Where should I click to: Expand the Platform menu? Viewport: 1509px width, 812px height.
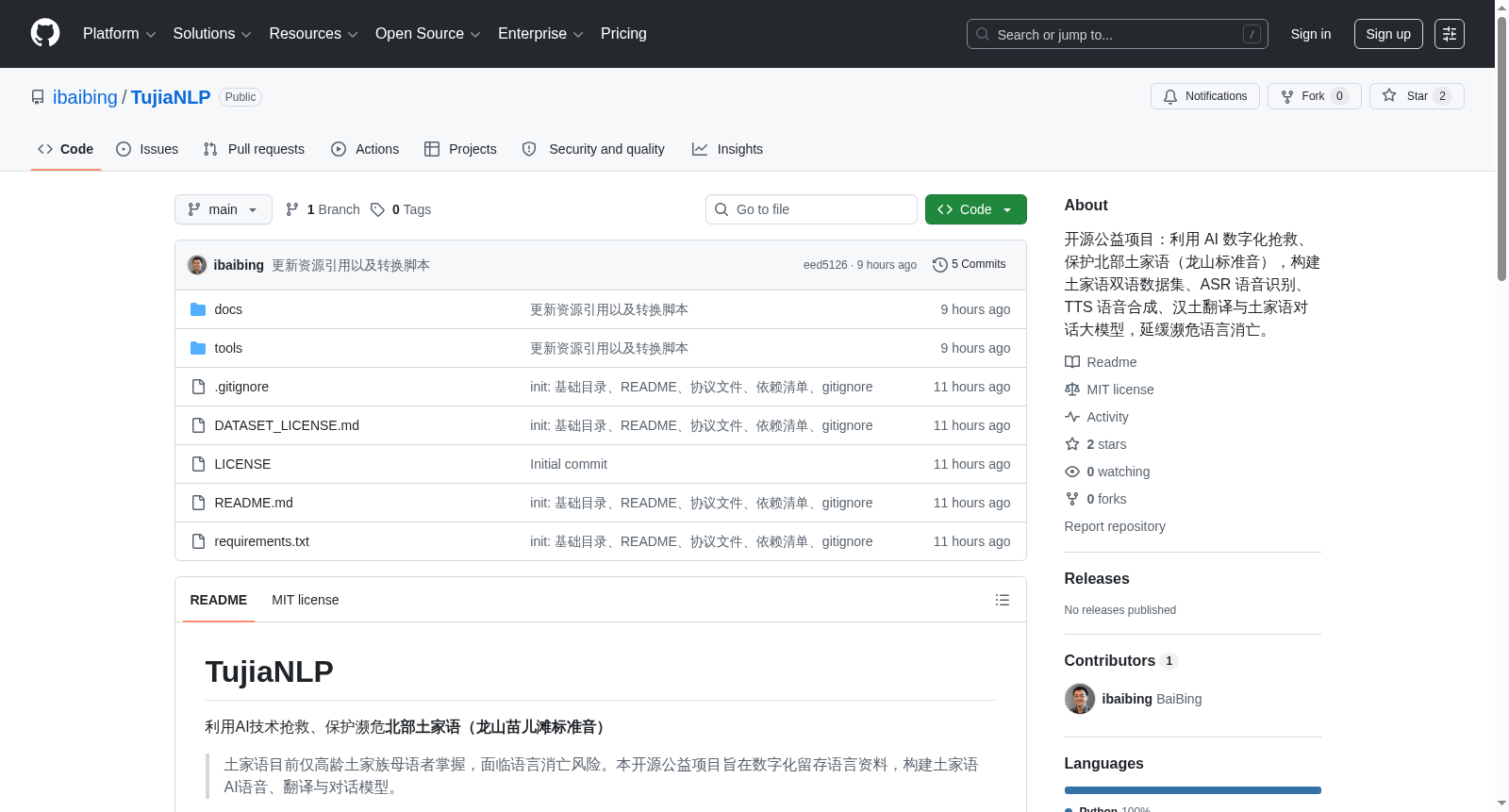tap(119, 34)
